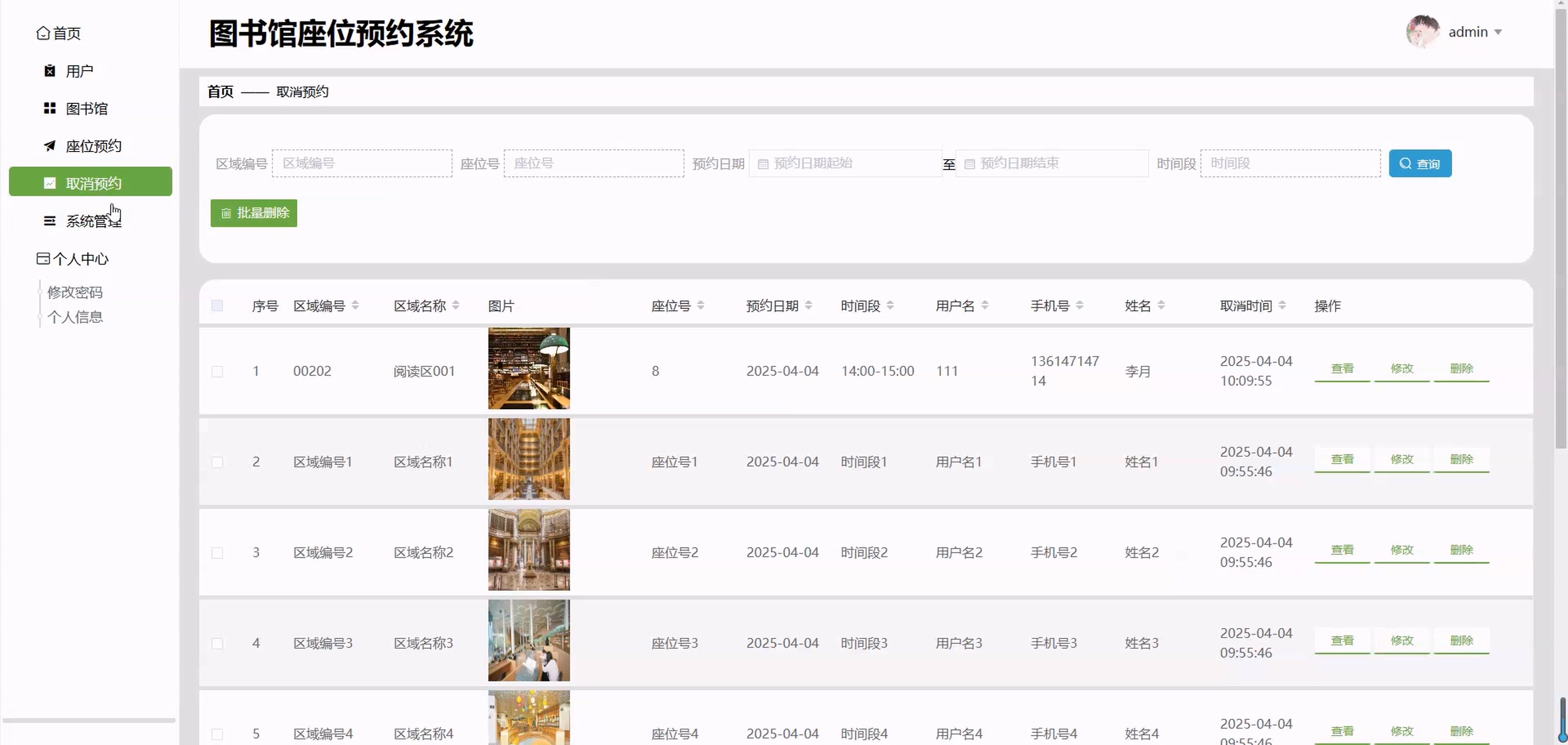Sort by 区域编号 column arrows

point(355,306)
